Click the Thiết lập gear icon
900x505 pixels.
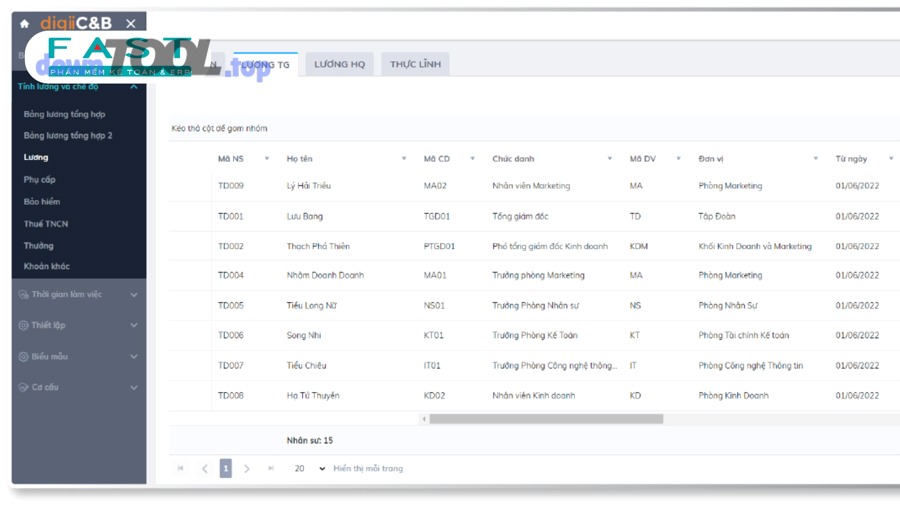[x=24, y=325]
